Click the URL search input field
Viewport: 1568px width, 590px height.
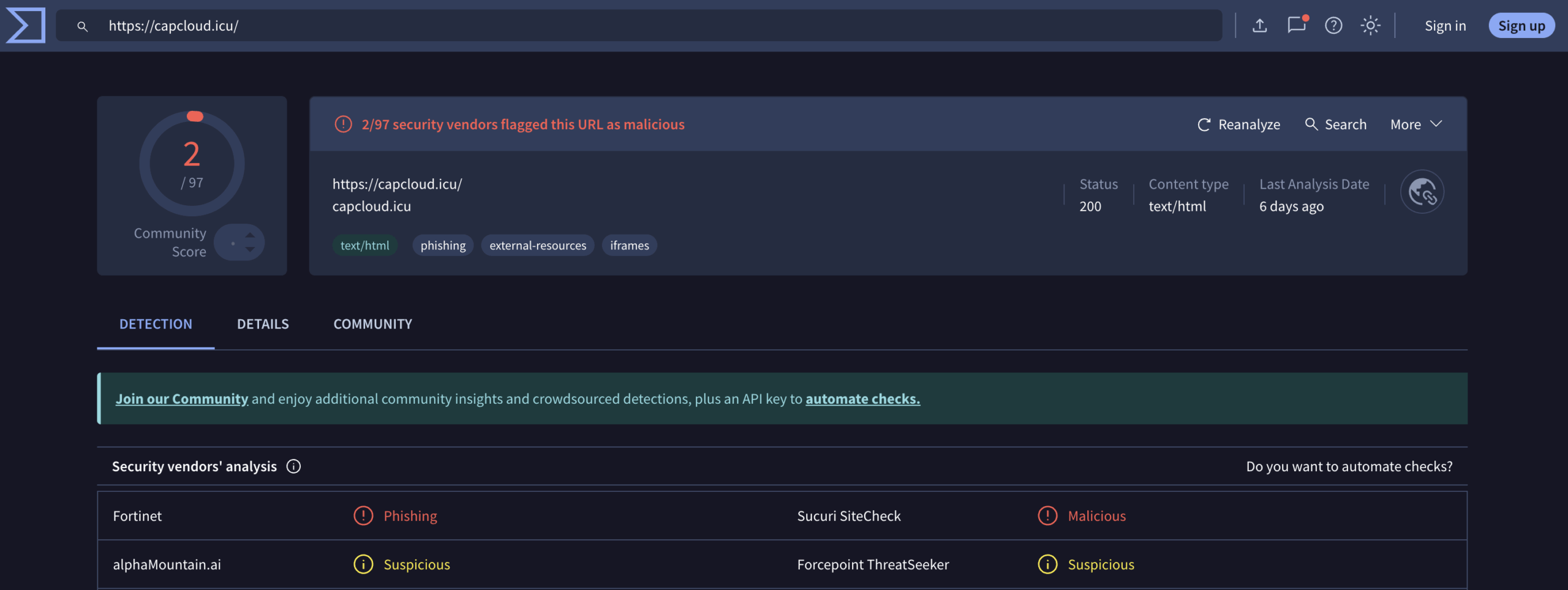pos(638,26)
